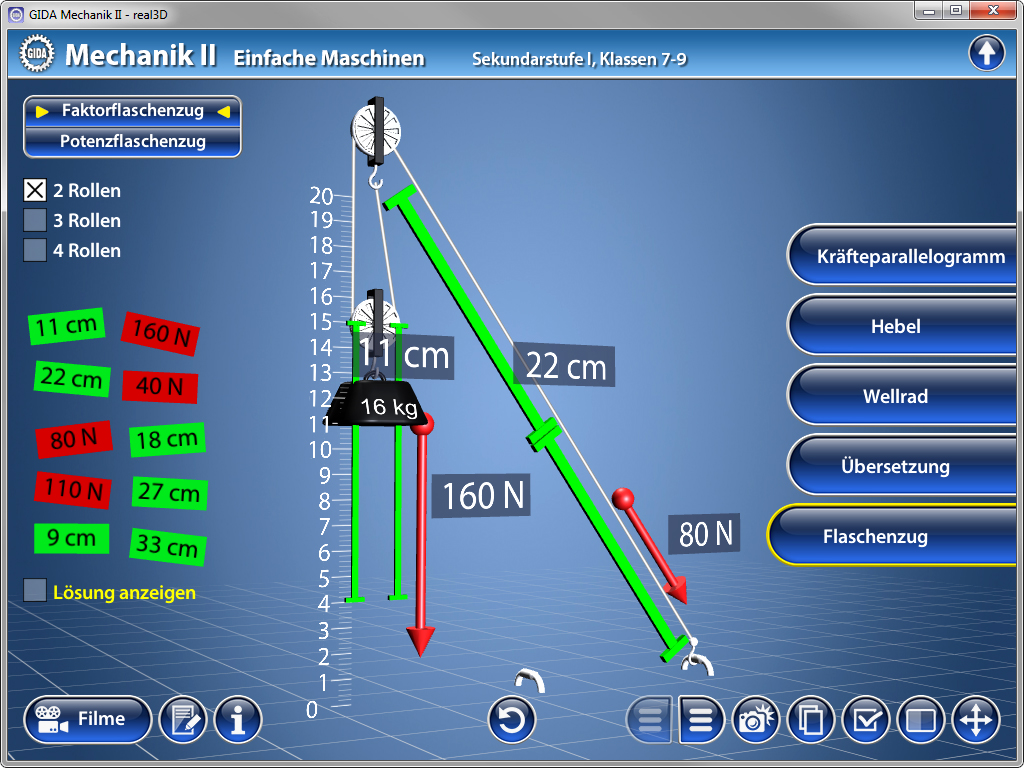Select the Faktorflaschenzug tab
The image size is (1024, 768).
pos(132,111)
